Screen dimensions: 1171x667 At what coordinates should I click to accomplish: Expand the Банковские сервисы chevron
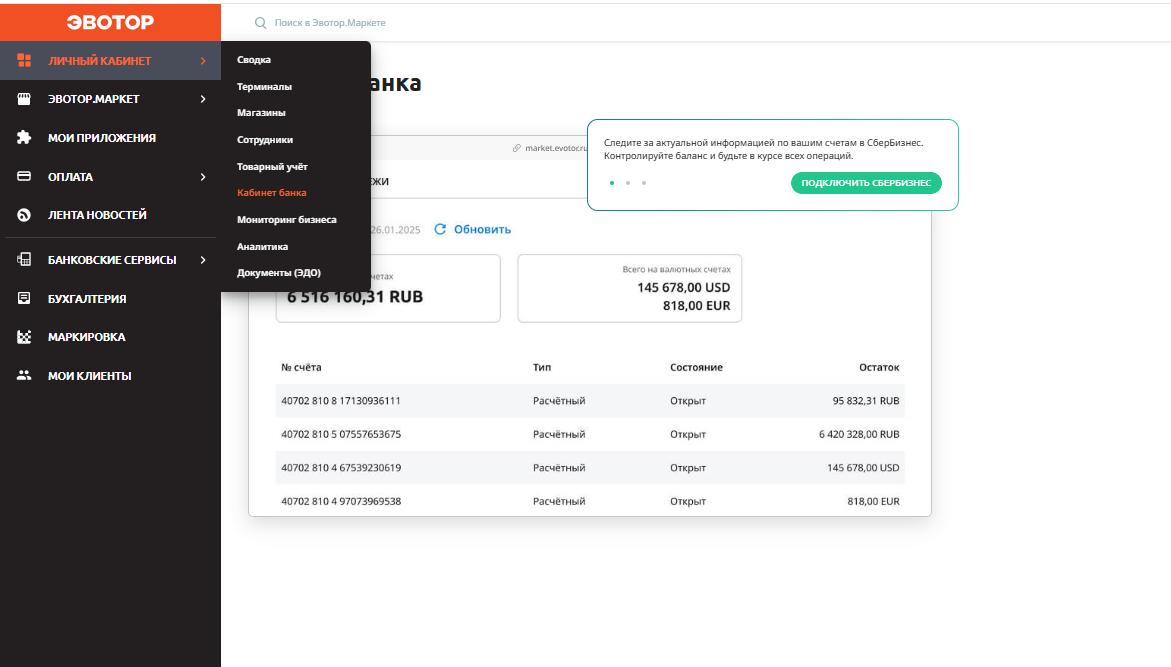pyautogui.click(x=203, y=259)
